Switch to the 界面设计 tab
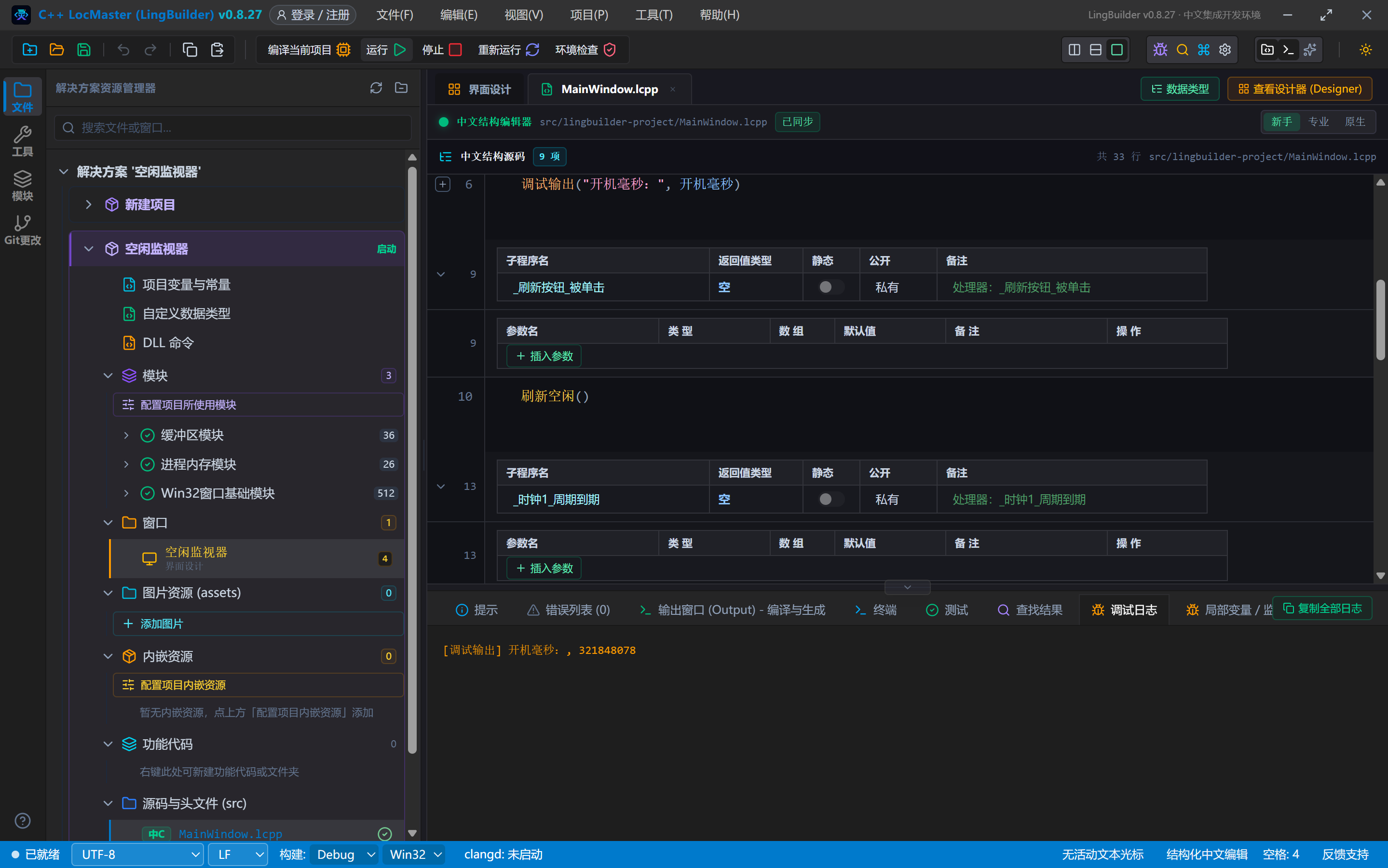The height and width of the screenshot is (868, 1388). pos(479,89)
